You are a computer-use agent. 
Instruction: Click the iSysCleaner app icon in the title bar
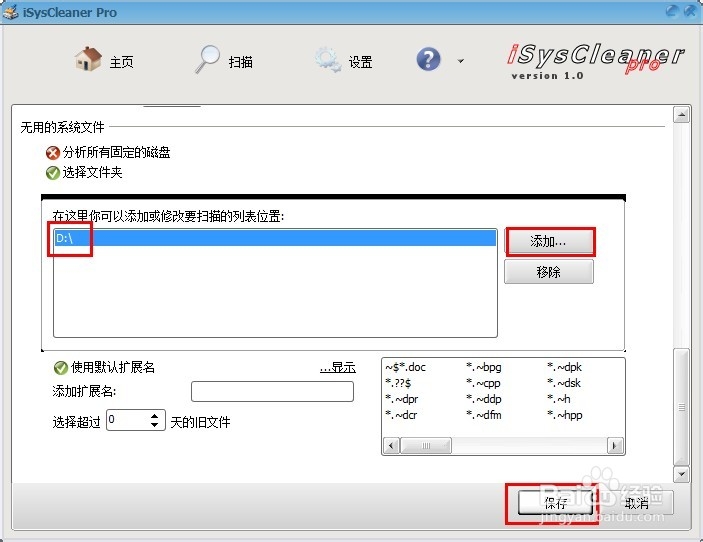(x=10, y=12)
